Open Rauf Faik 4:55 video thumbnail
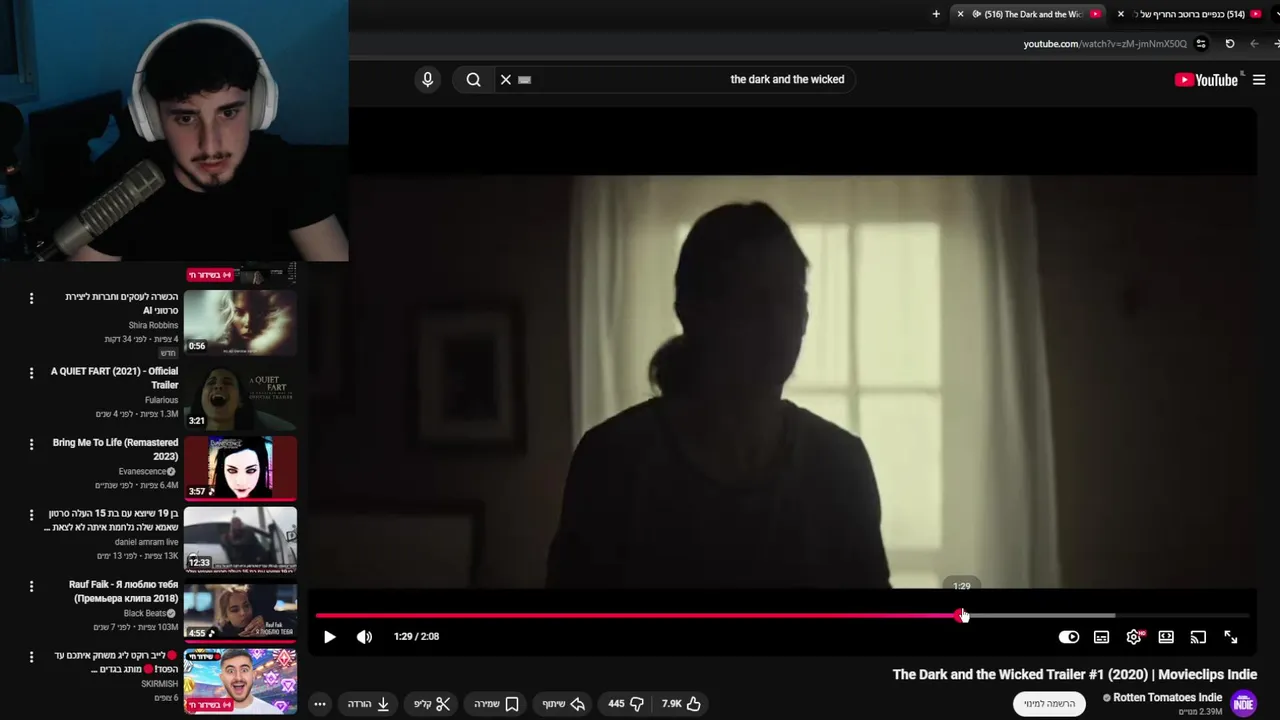The height and width of the screenshot is (720, 1280). [240, 610]
